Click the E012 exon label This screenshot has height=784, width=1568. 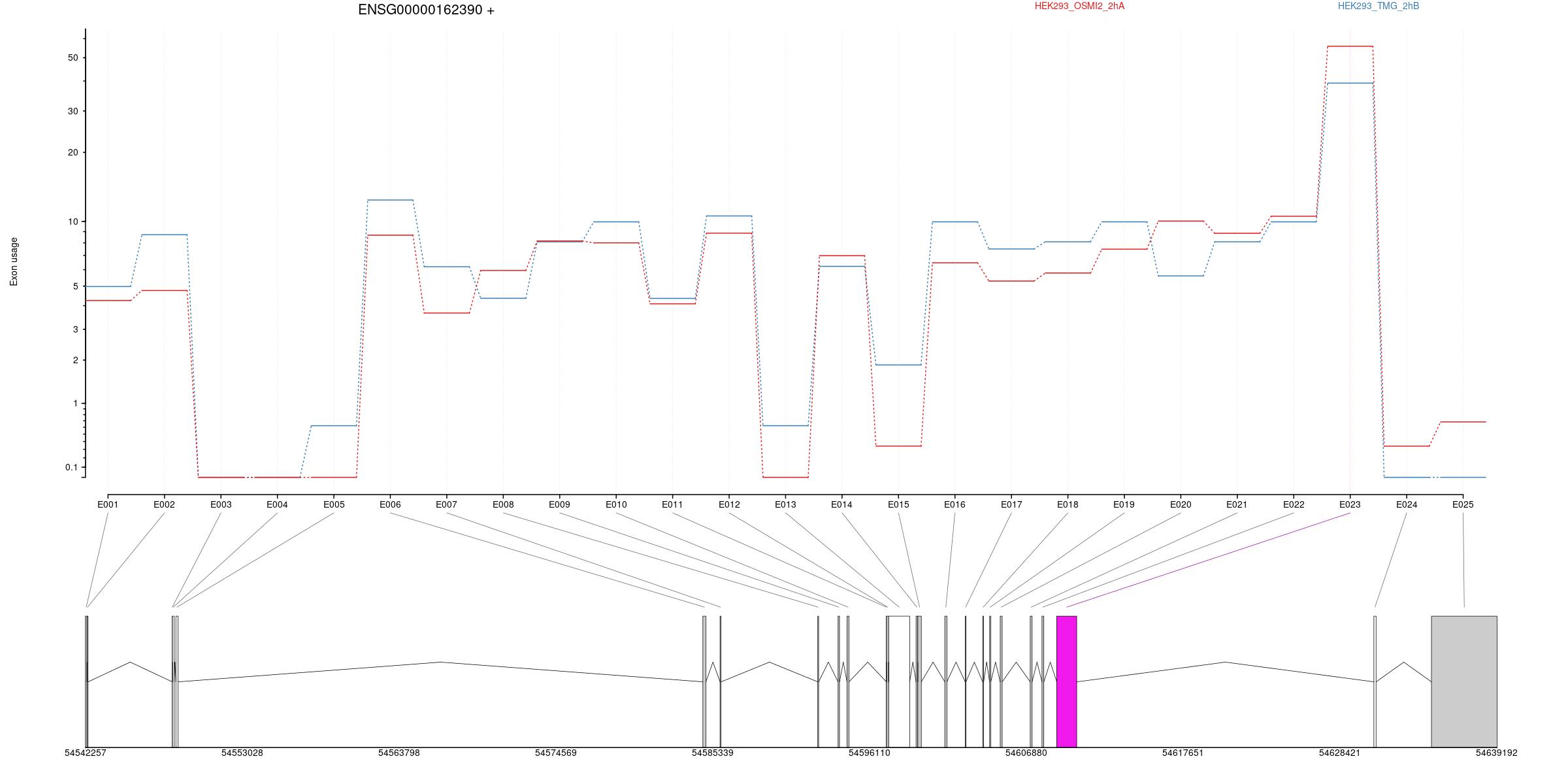click(729, 504)
